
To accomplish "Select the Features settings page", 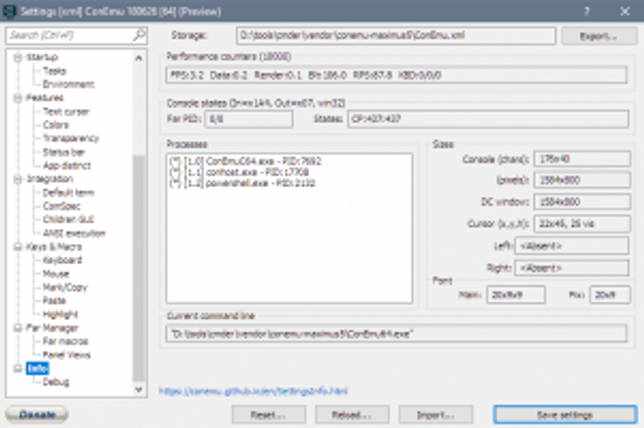I will point(44,98).
